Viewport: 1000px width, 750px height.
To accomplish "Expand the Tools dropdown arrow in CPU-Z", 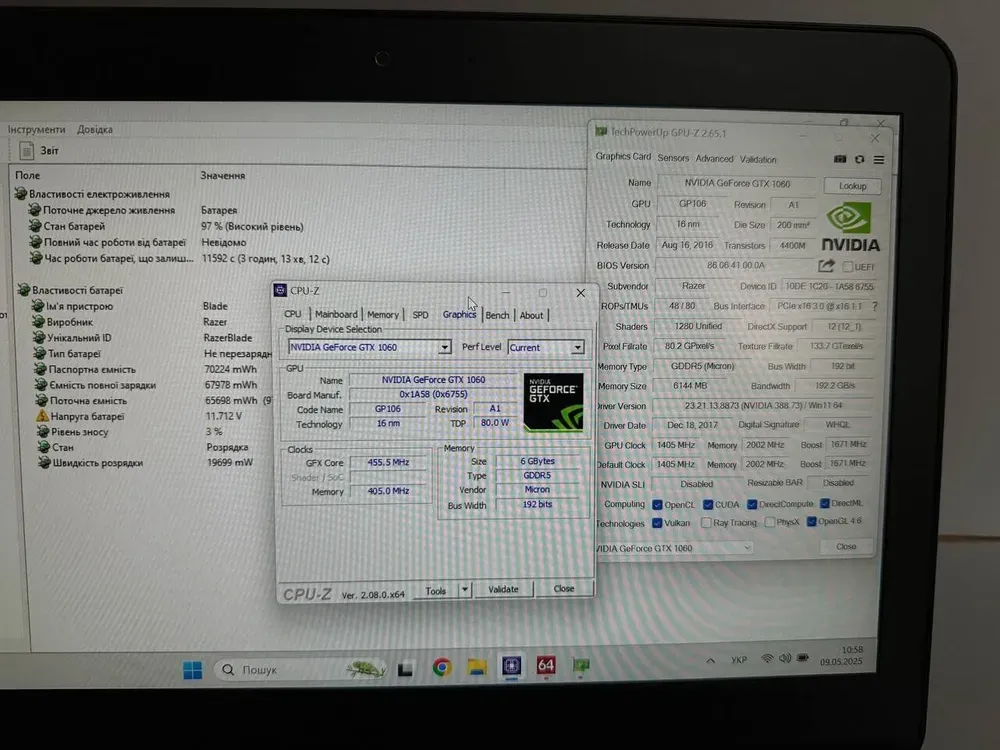I will click(464, 590).
